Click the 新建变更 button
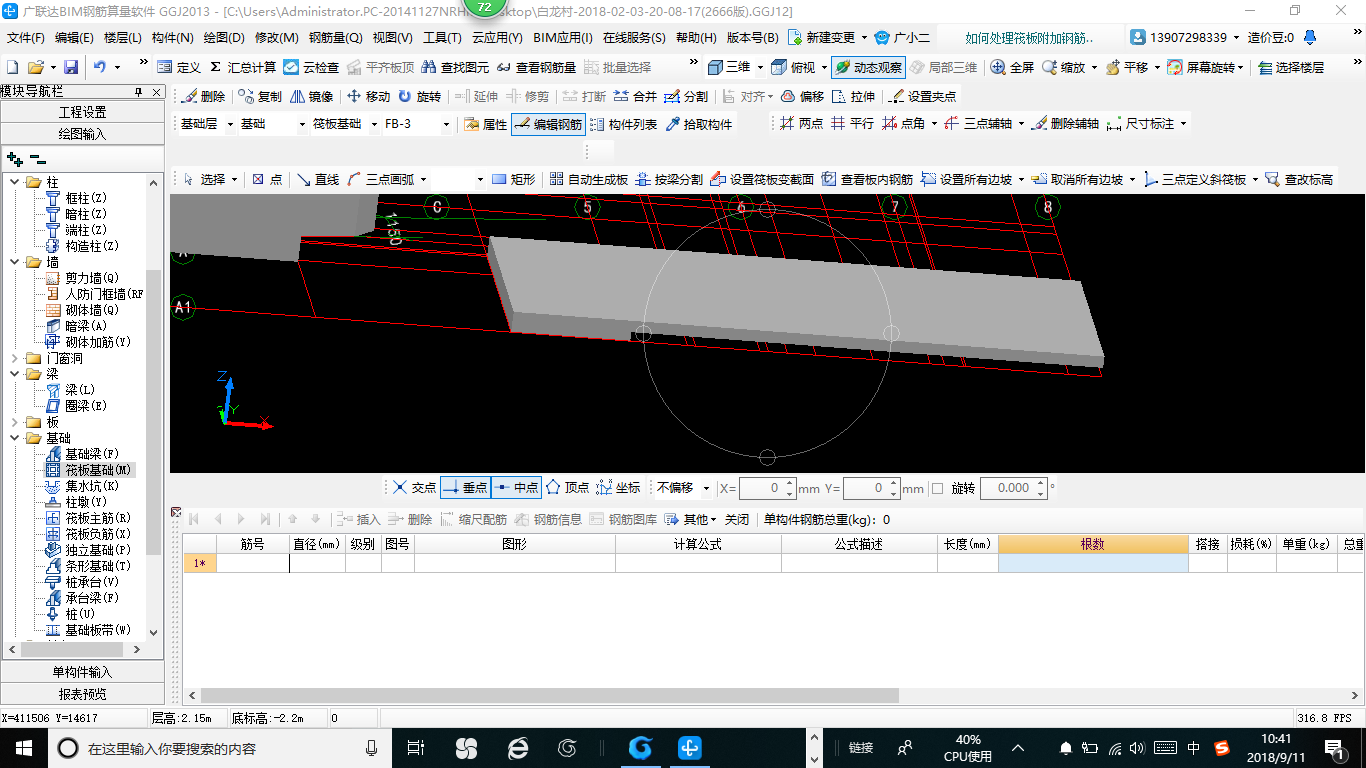This screenshot has width=1366, height=768. (x=823, y=38)
